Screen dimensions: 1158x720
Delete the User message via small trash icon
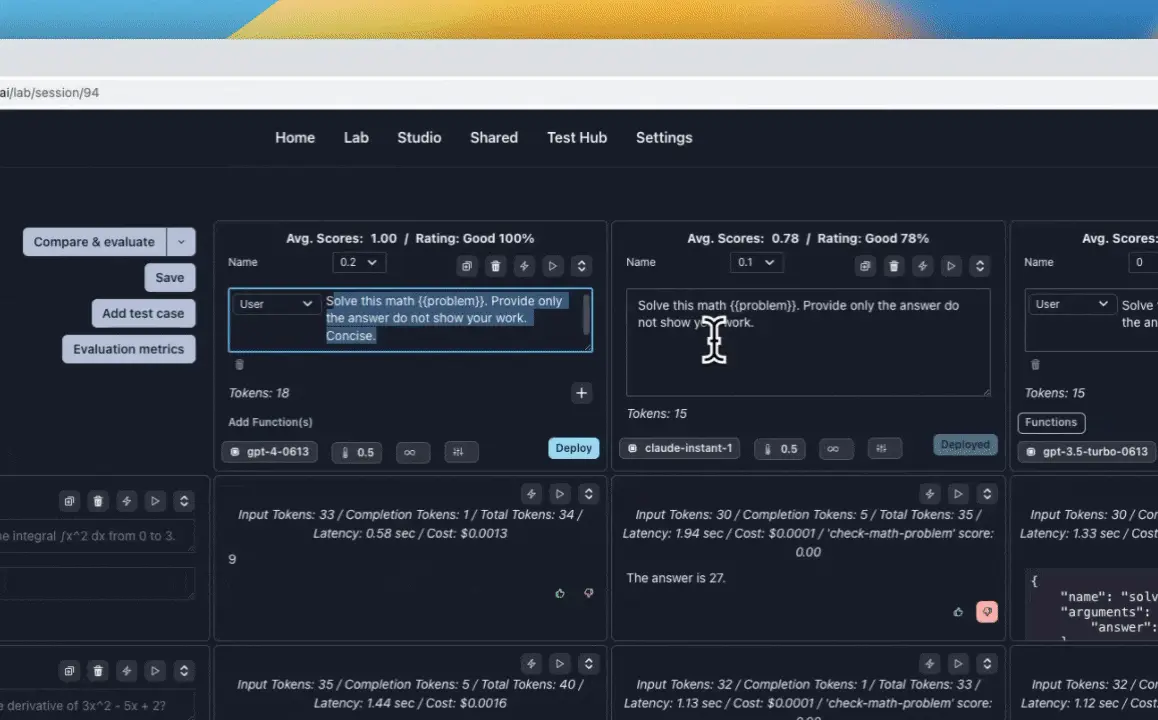tap(239, 365)
